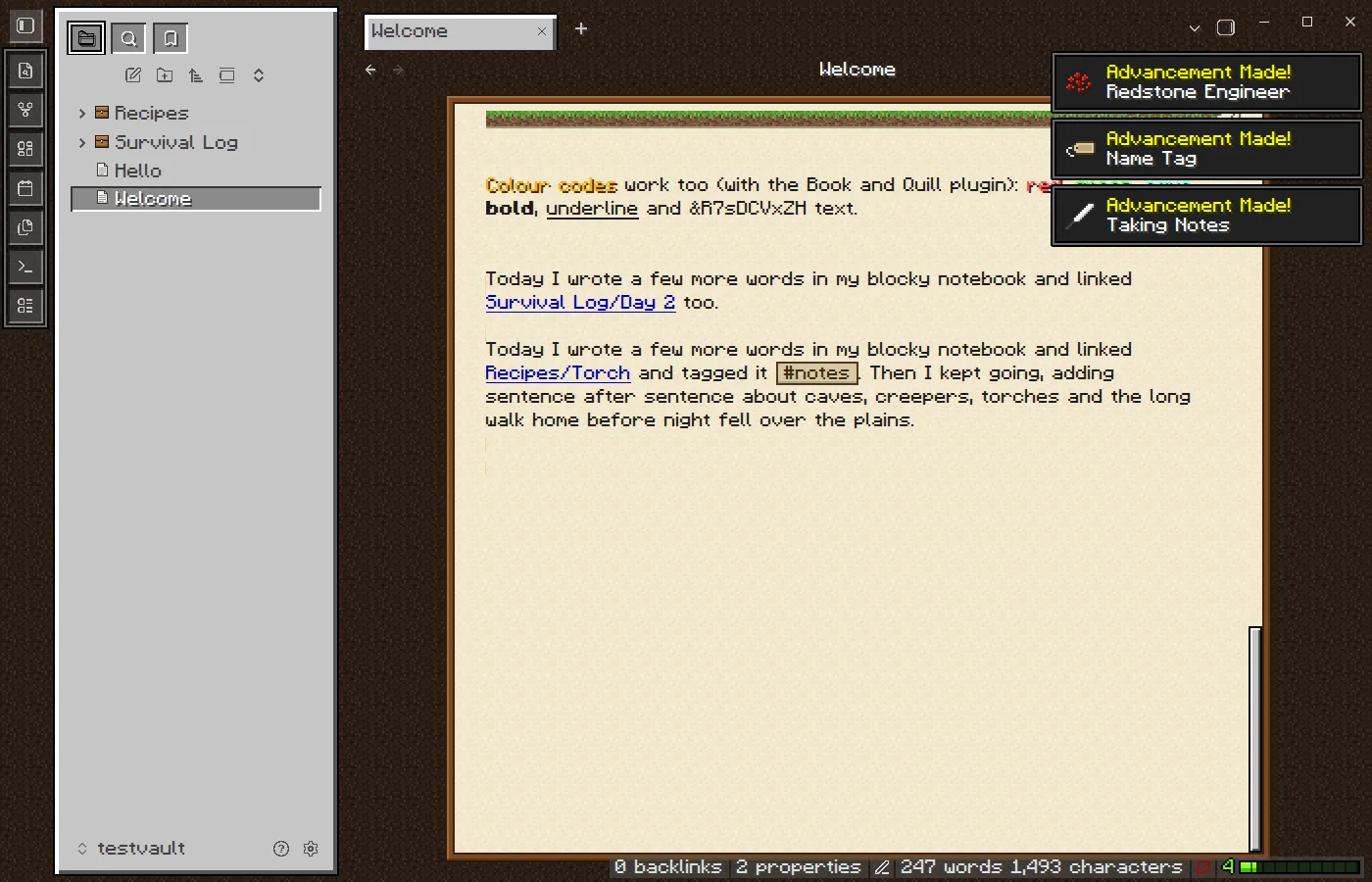
Task: Select the Welcome note in the file tree
Action: click(196, 199)
